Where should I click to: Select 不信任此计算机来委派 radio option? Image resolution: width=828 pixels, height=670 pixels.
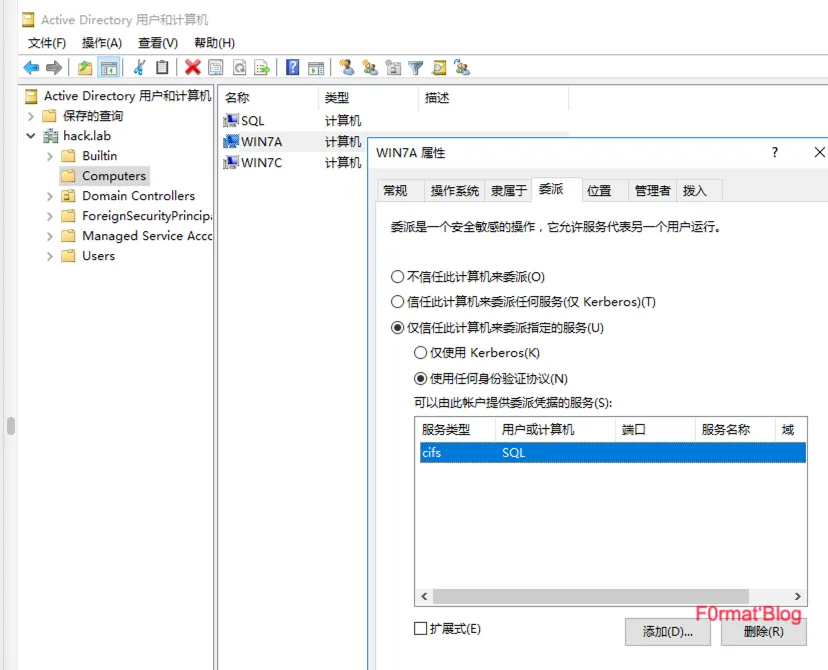[x=398, y=277]
